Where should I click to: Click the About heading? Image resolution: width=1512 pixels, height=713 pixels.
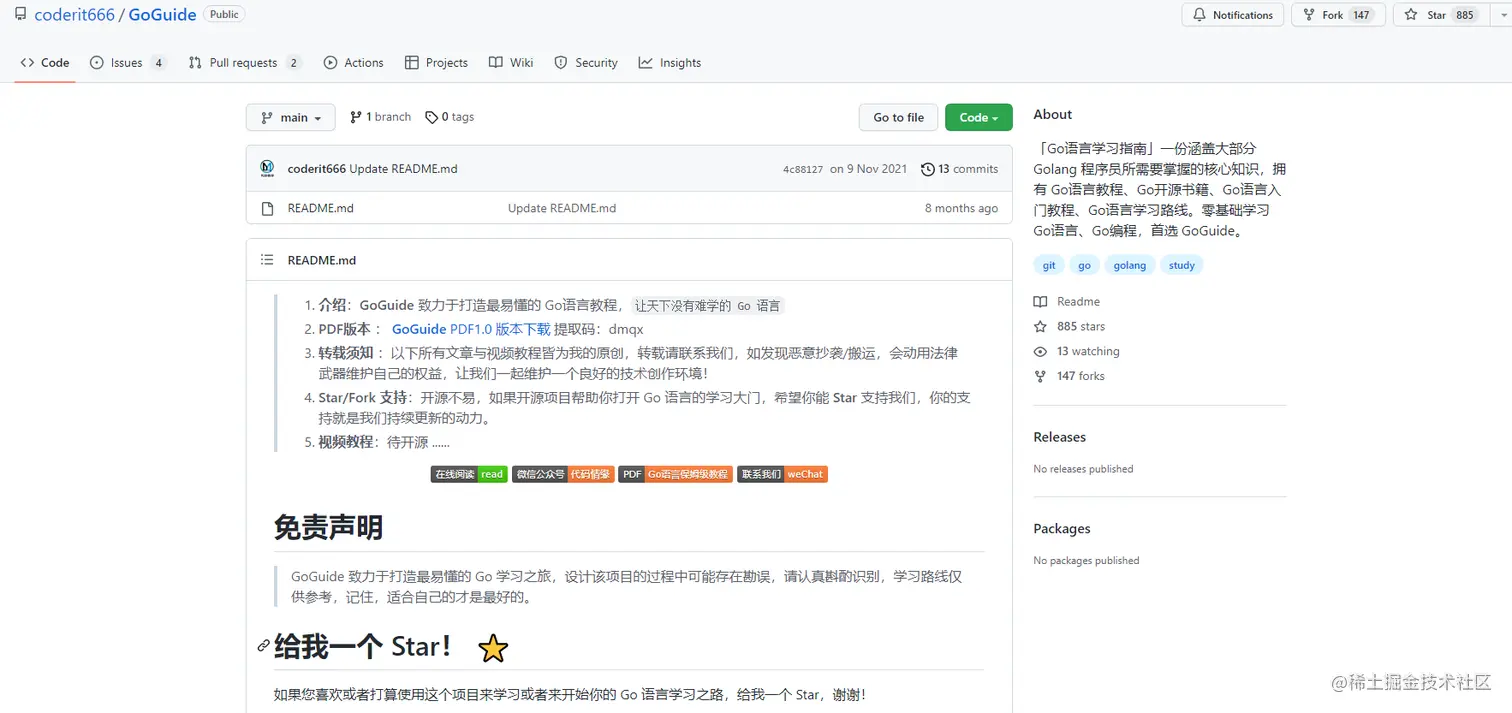pos(1053,115)
